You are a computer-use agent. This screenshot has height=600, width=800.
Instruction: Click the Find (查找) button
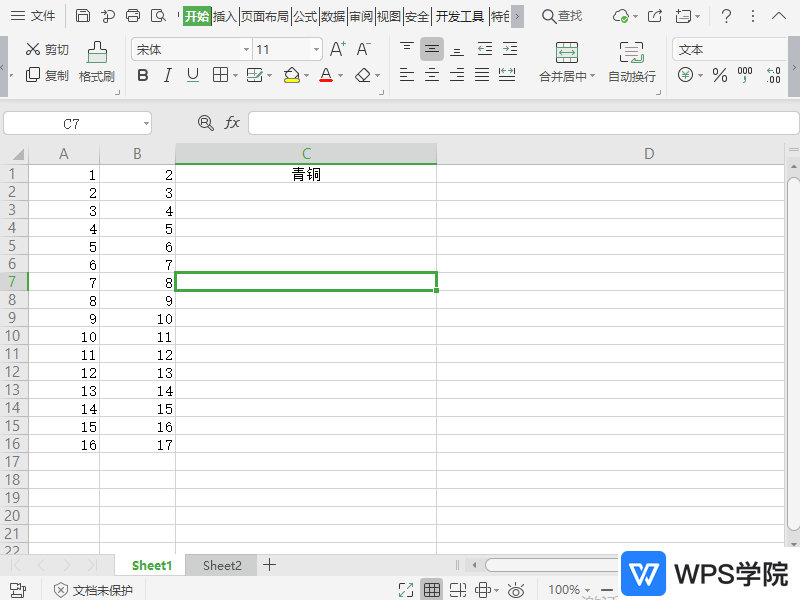(561, 16)
